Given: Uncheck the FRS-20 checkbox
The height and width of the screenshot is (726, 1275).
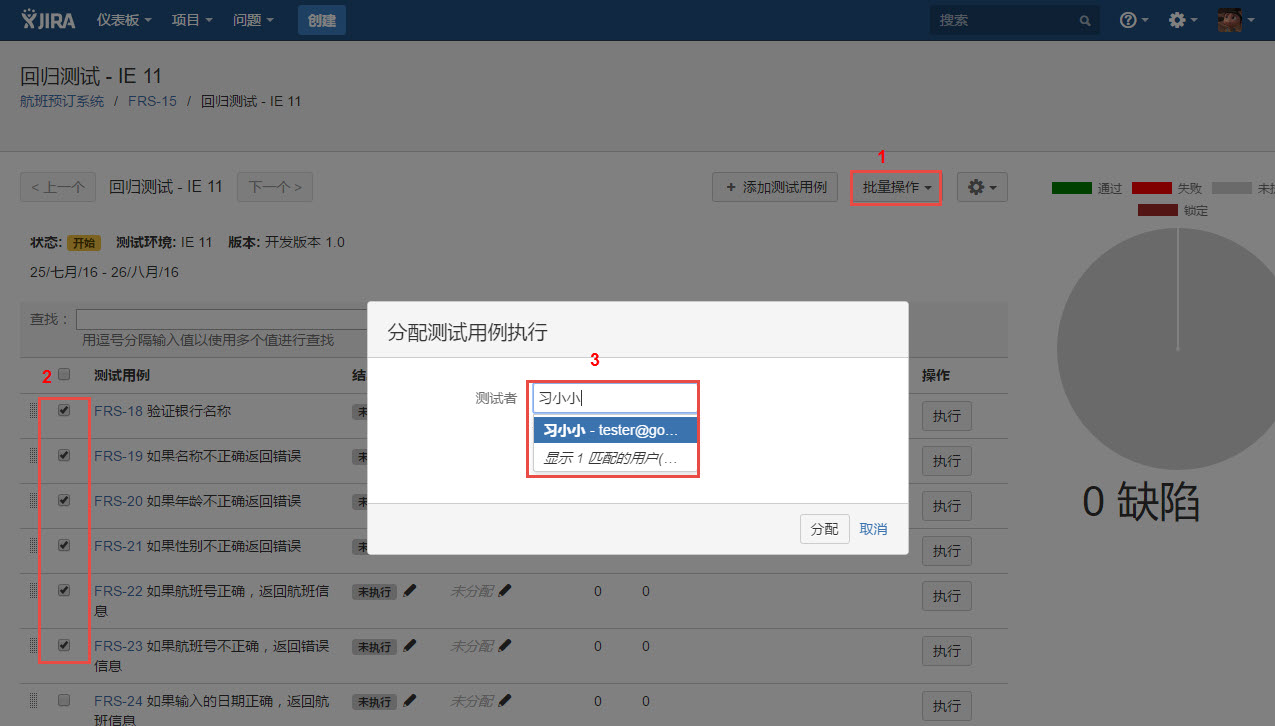Looking at the screenshot, I should point(64,500).
